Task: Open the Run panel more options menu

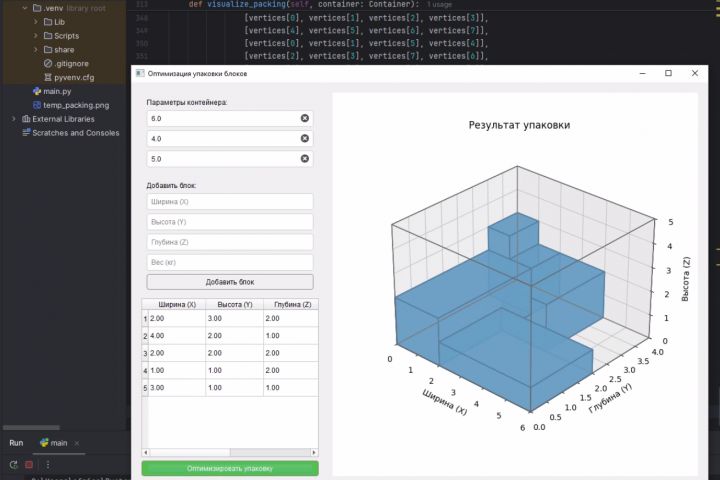Action: (x=48, y=465)
